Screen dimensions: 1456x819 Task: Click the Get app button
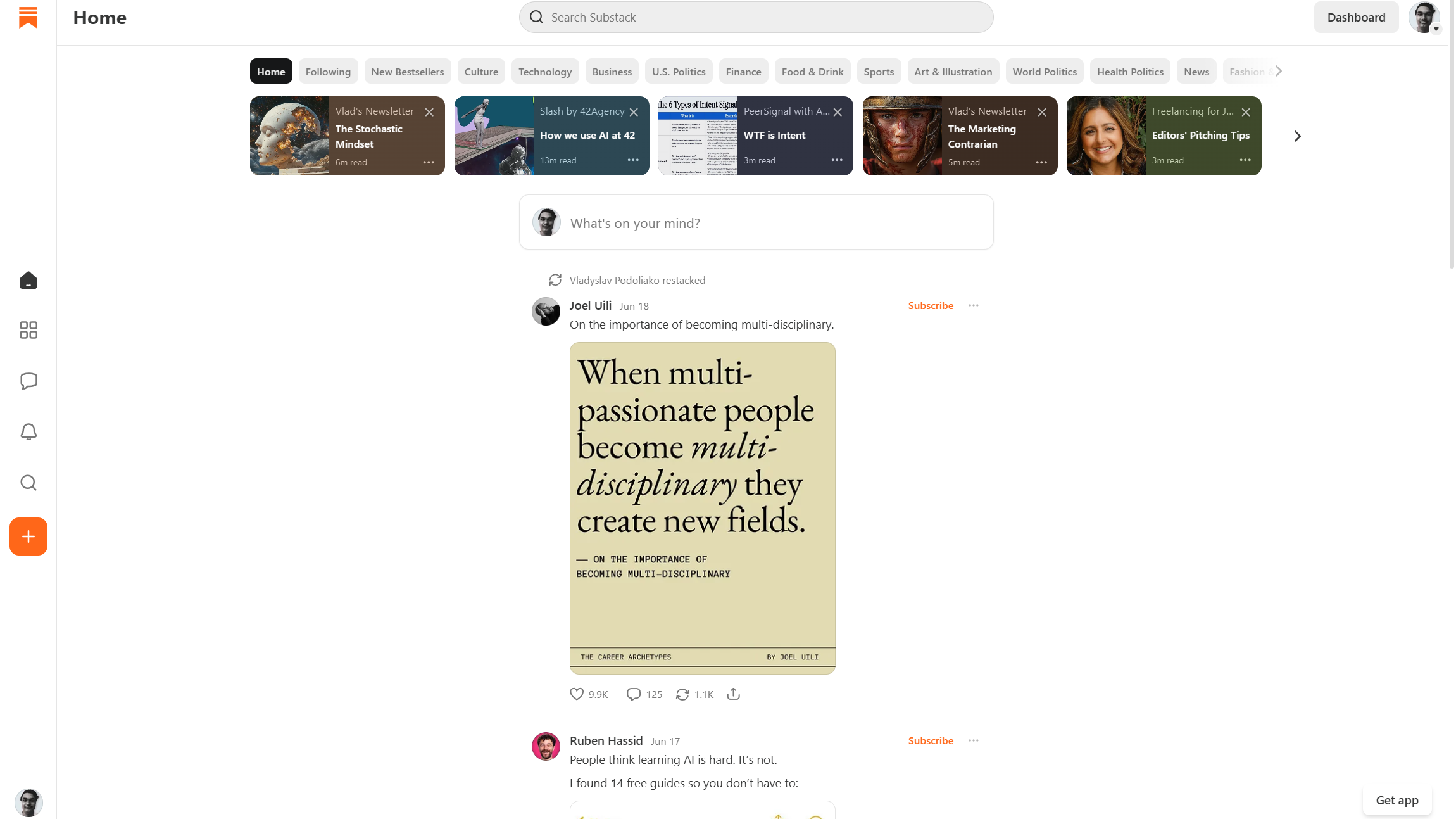click(x=1397, y=800)
